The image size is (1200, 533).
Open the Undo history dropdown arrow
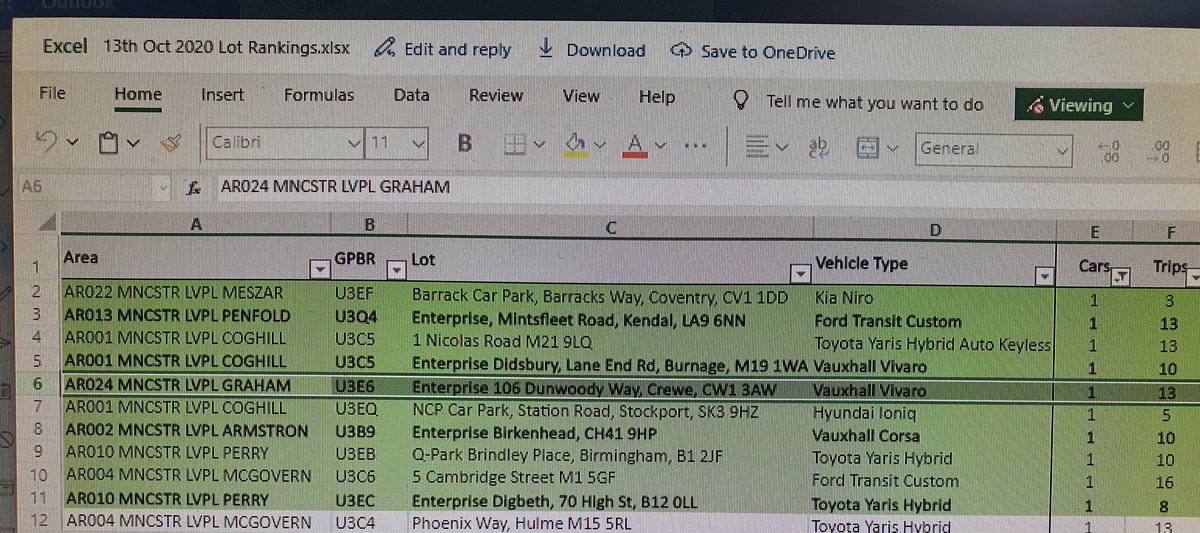[x=73, y=144]
